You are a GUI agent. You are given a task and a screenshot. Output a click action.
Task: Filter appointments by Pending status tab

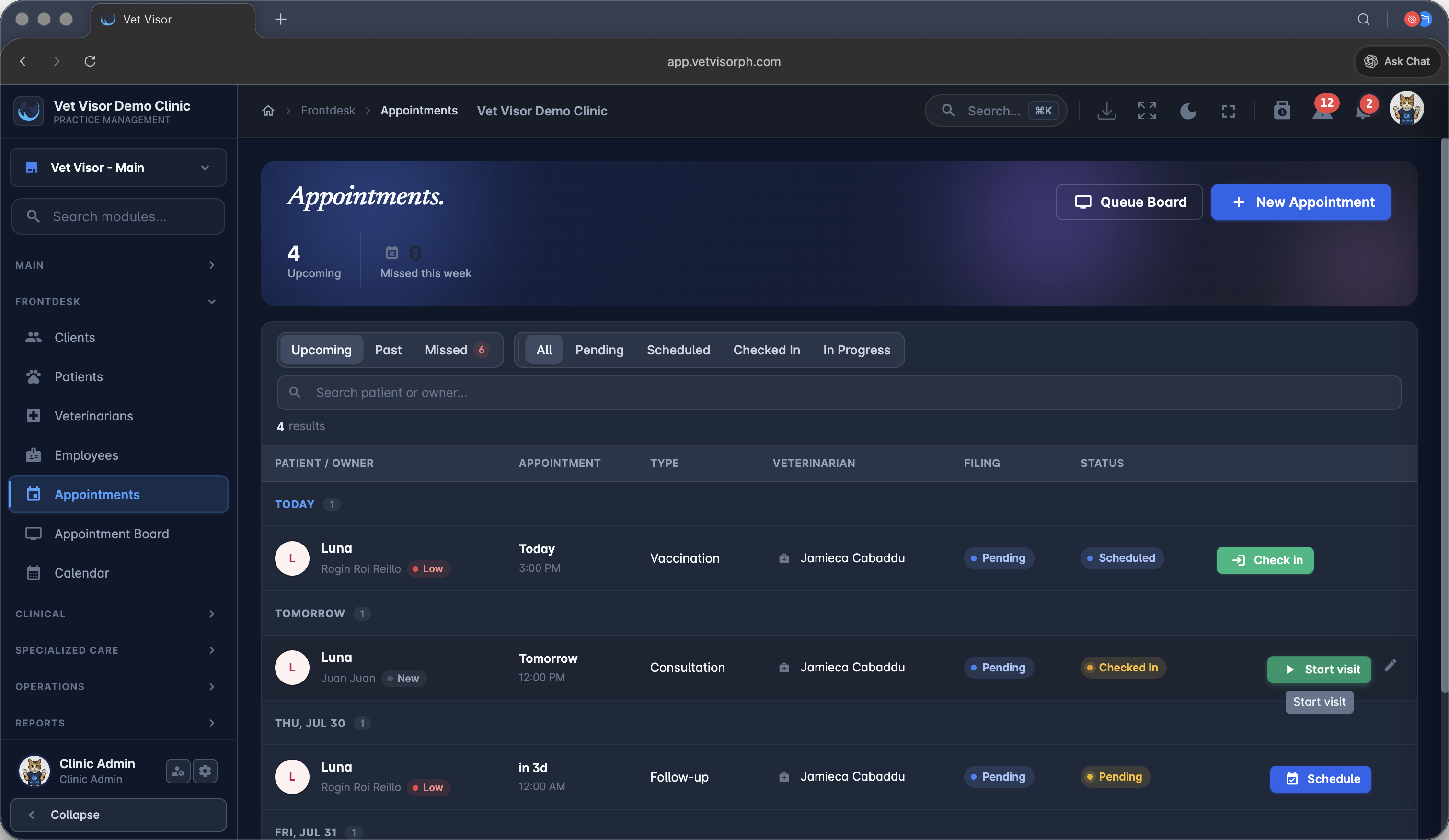[x=599, y=350]
